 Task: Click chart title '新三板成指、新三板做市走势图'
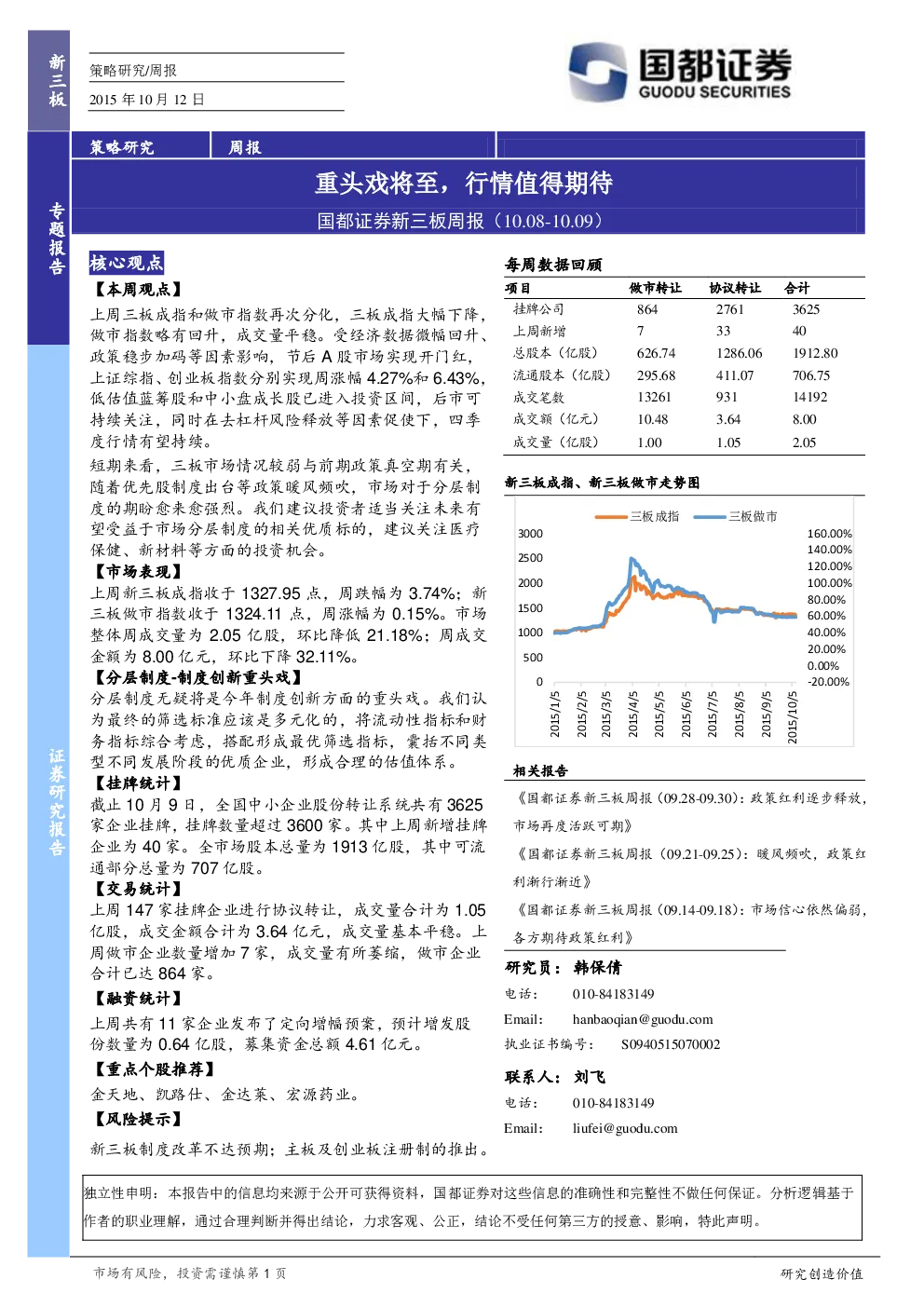point(603,483)
